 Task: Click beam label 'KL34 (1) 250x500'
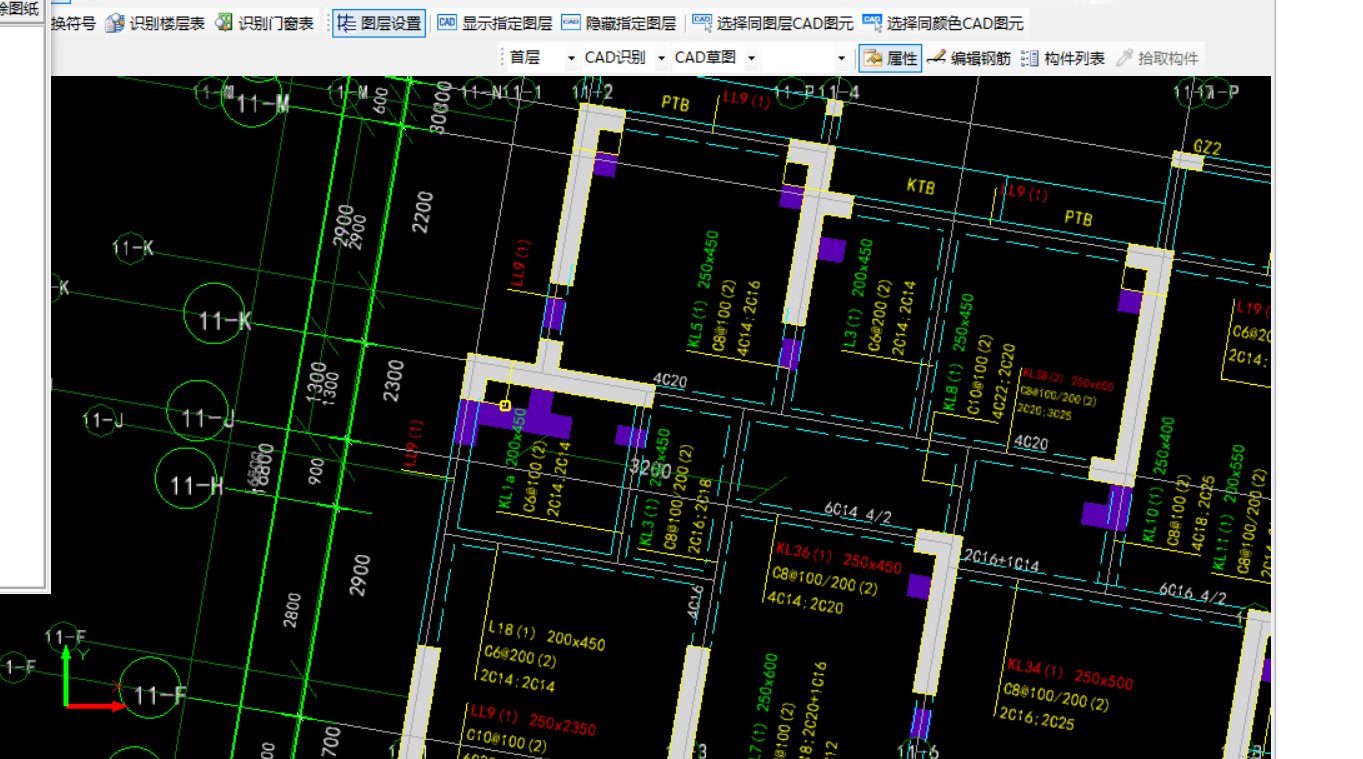click(x=1070, y=673)
